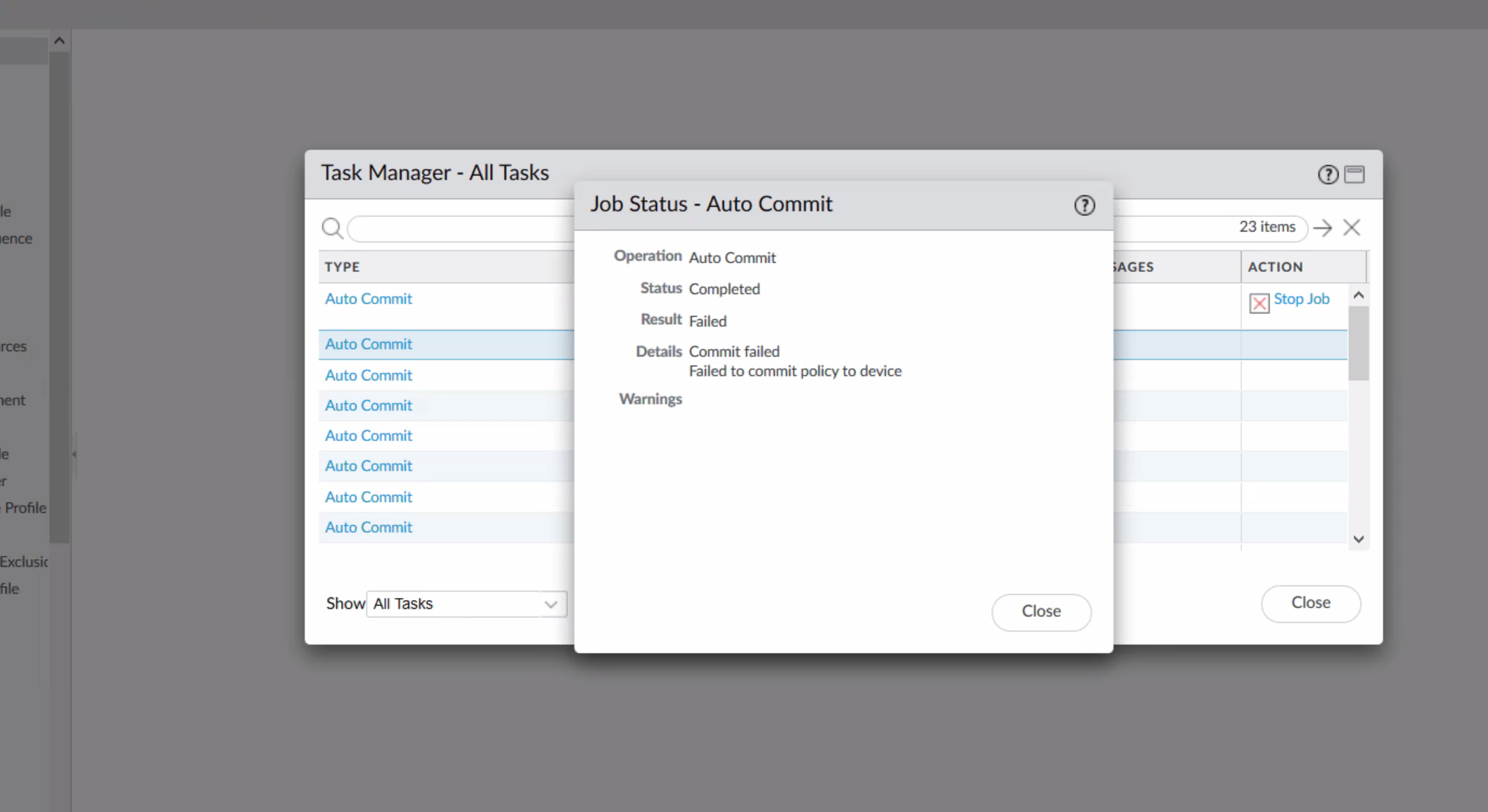Click the Stop Job link
The width and height of the screenshot is (1488, 812).
pyautogui.click(x=1301, y=299)
